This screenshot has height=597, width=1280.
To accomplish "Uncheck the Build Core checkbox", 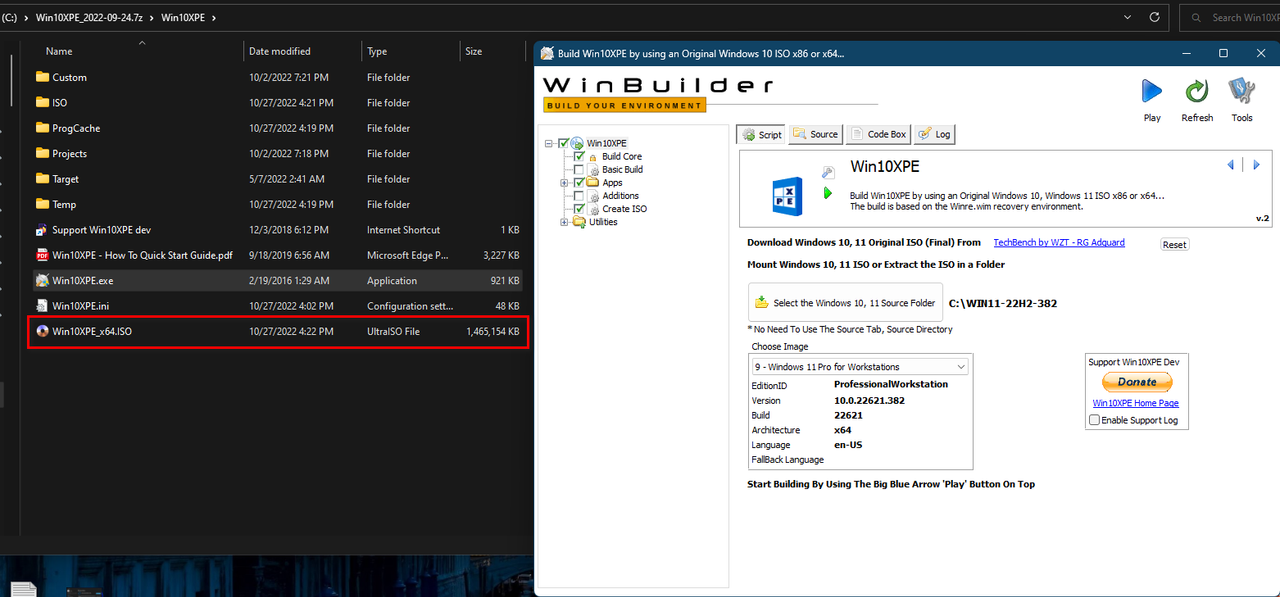I will tap(579, 156).
